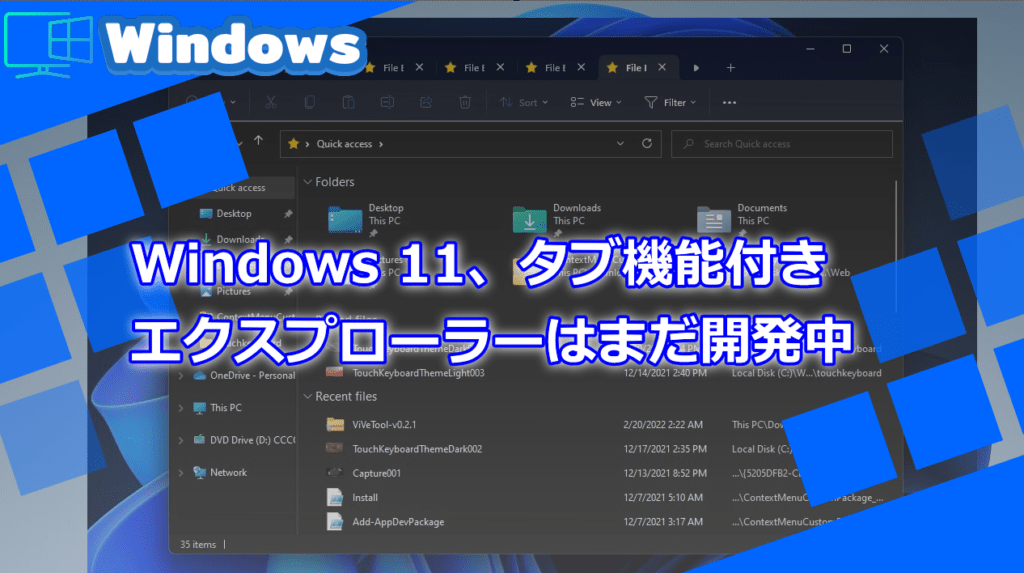The image size is (1024, 573).
Task: Open the Sort dropdown
Action: tap(524, 103)
